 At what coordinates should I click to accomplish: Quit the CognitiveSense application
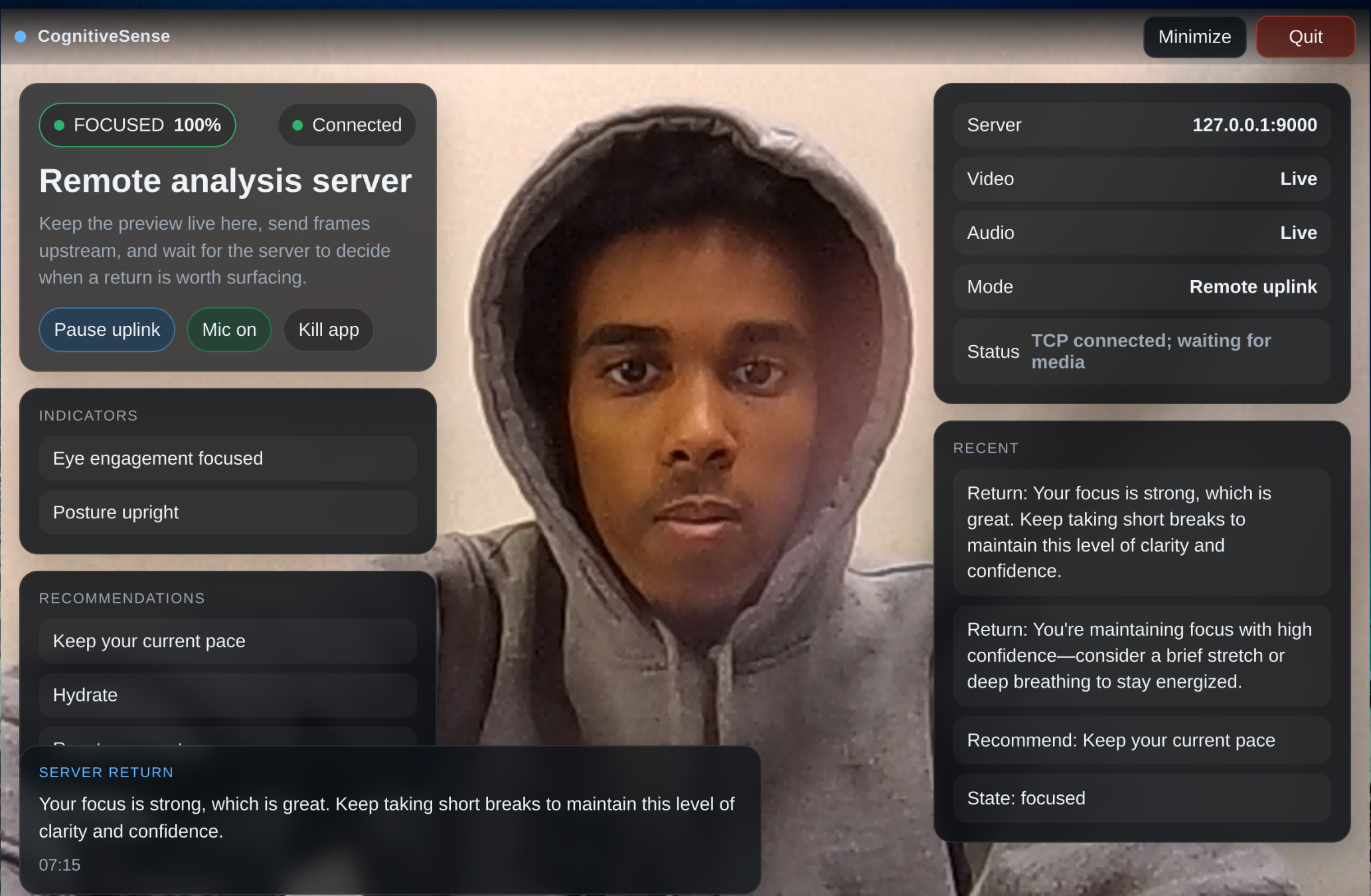(1305, 37)
